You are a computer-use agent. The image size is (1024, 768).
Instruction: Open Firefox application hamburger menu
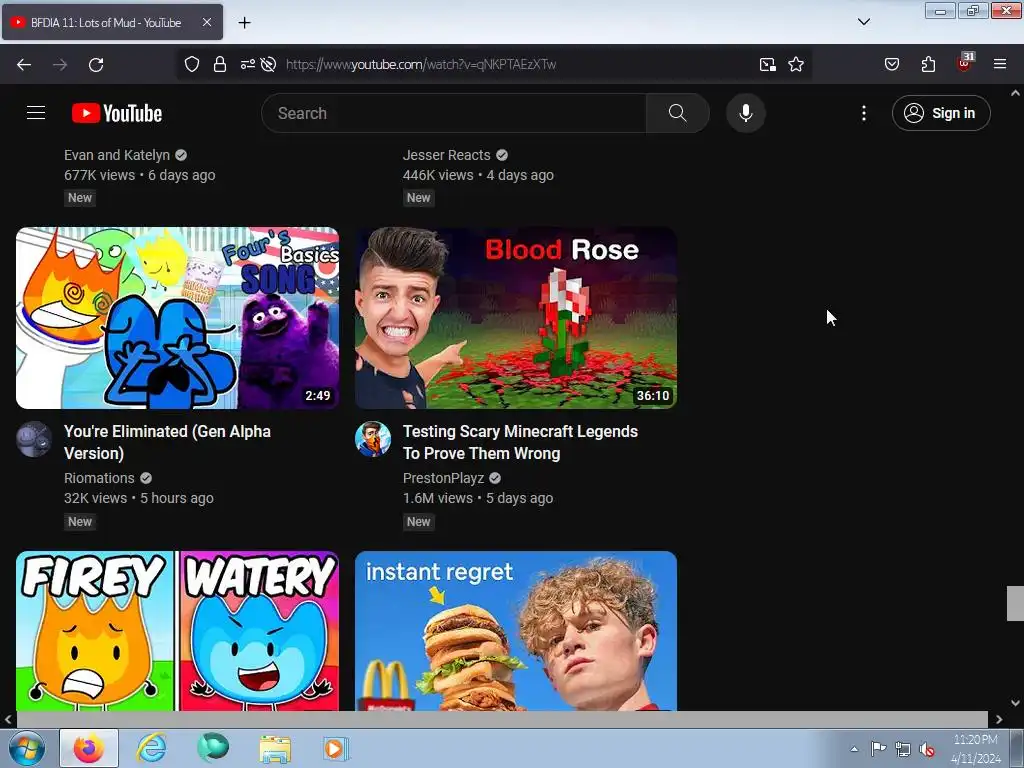(x=1000, y=64)
